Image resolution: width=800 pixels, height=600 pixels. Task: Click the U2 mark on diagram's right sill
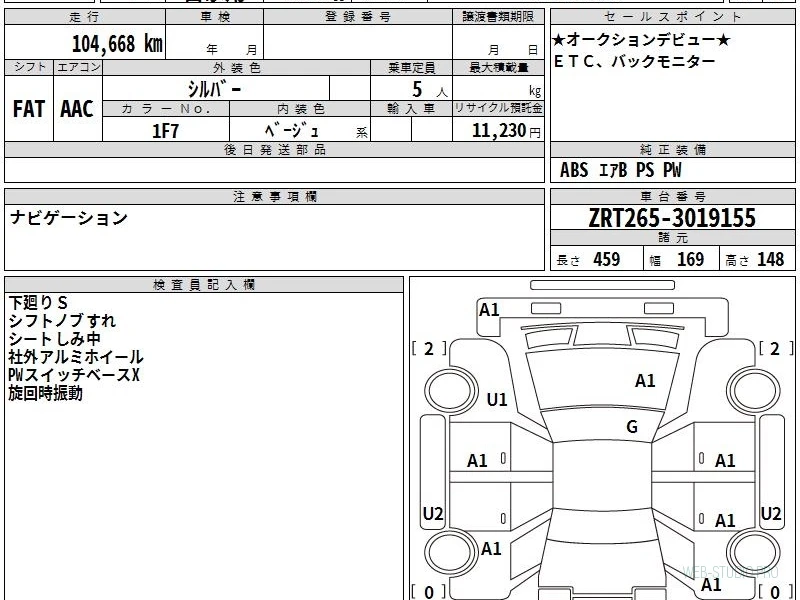(x=770, y=513)
